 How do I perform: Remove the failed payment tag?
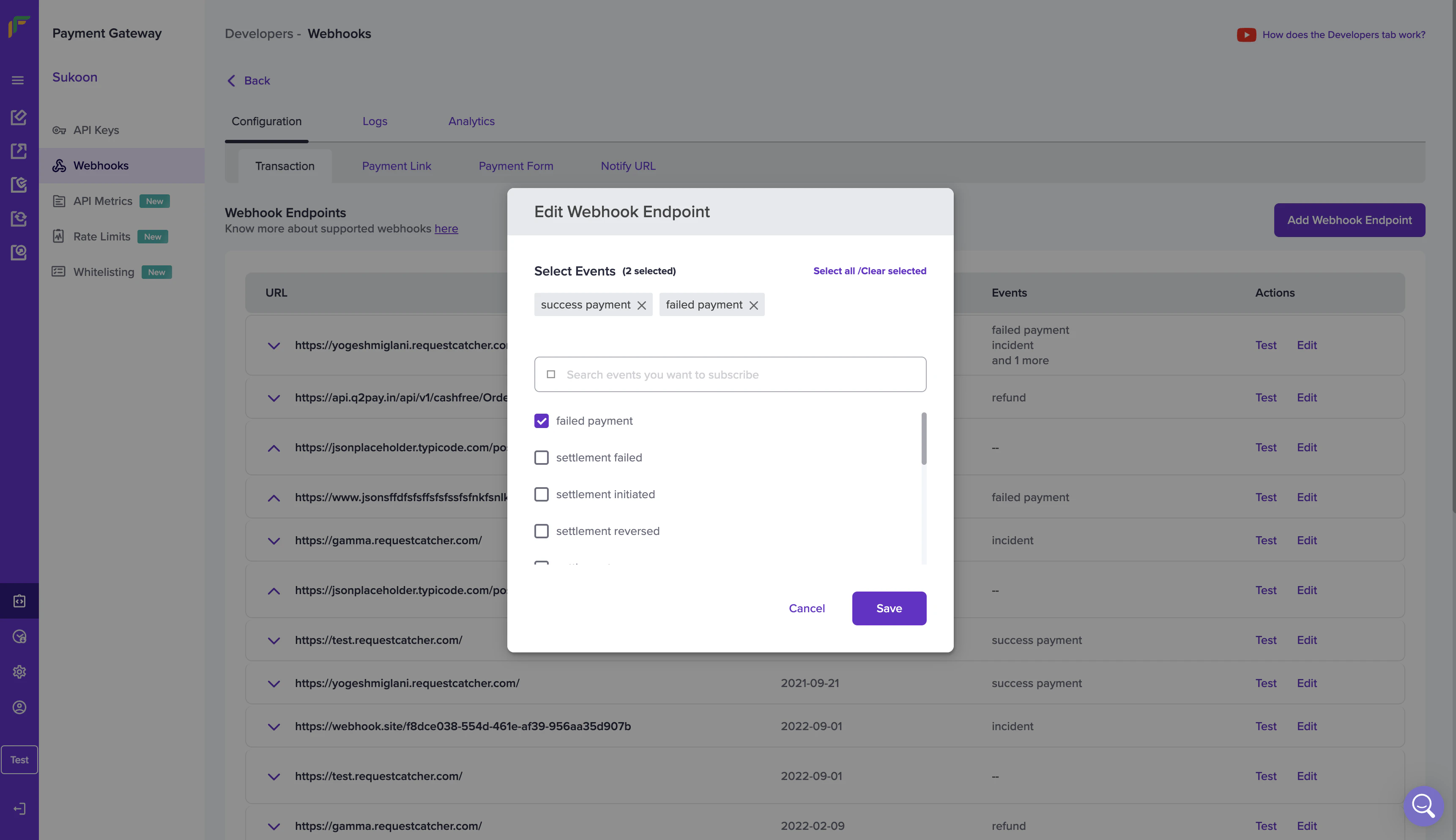(x=753, y=305)
